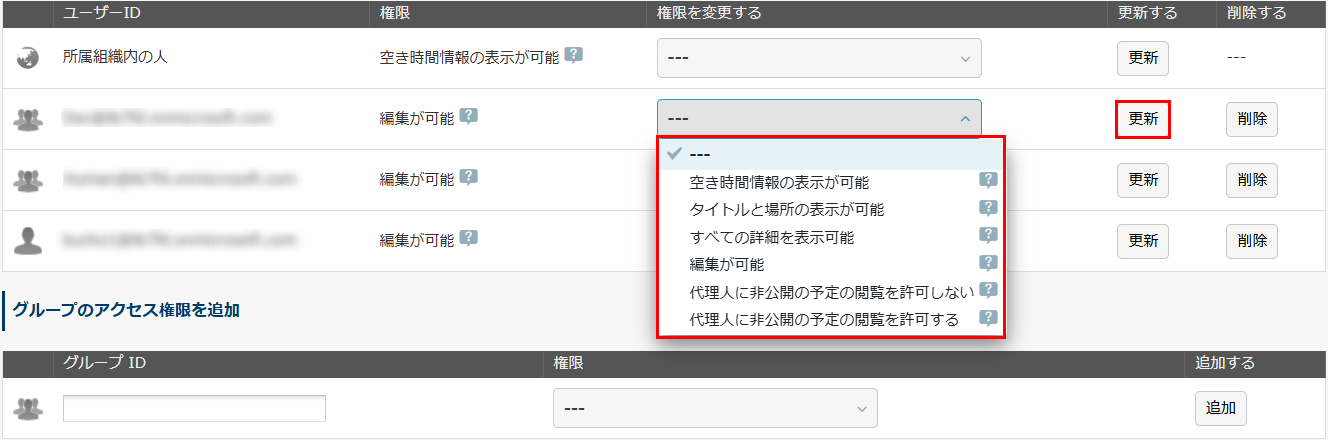Click the 削除する column header
The height and width of the screenshot is (440, 1328).
click(1256, 13)
